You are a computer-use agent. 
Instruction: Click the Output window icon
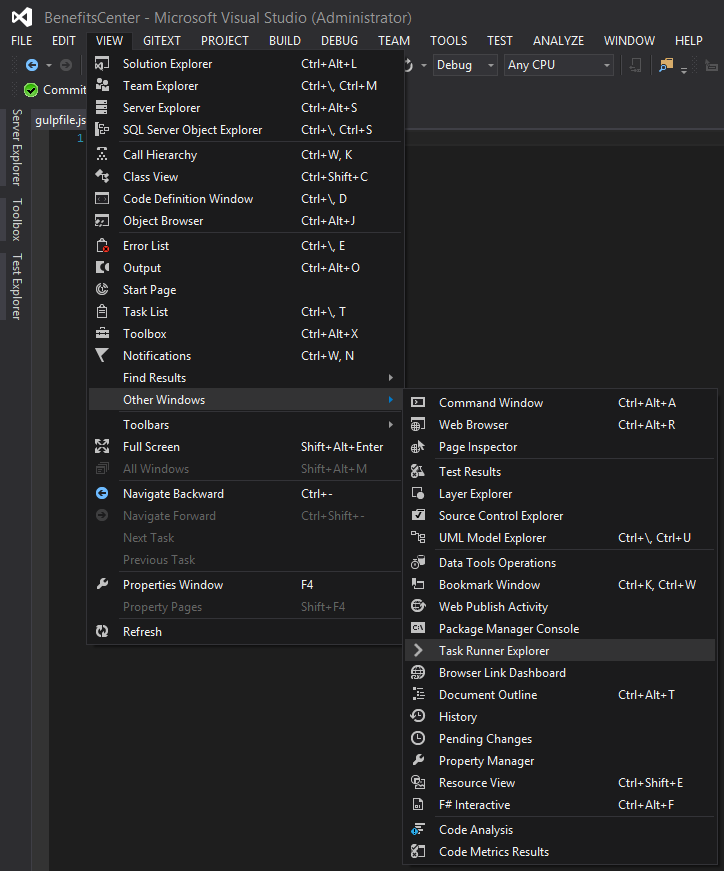tap(102, 267)
